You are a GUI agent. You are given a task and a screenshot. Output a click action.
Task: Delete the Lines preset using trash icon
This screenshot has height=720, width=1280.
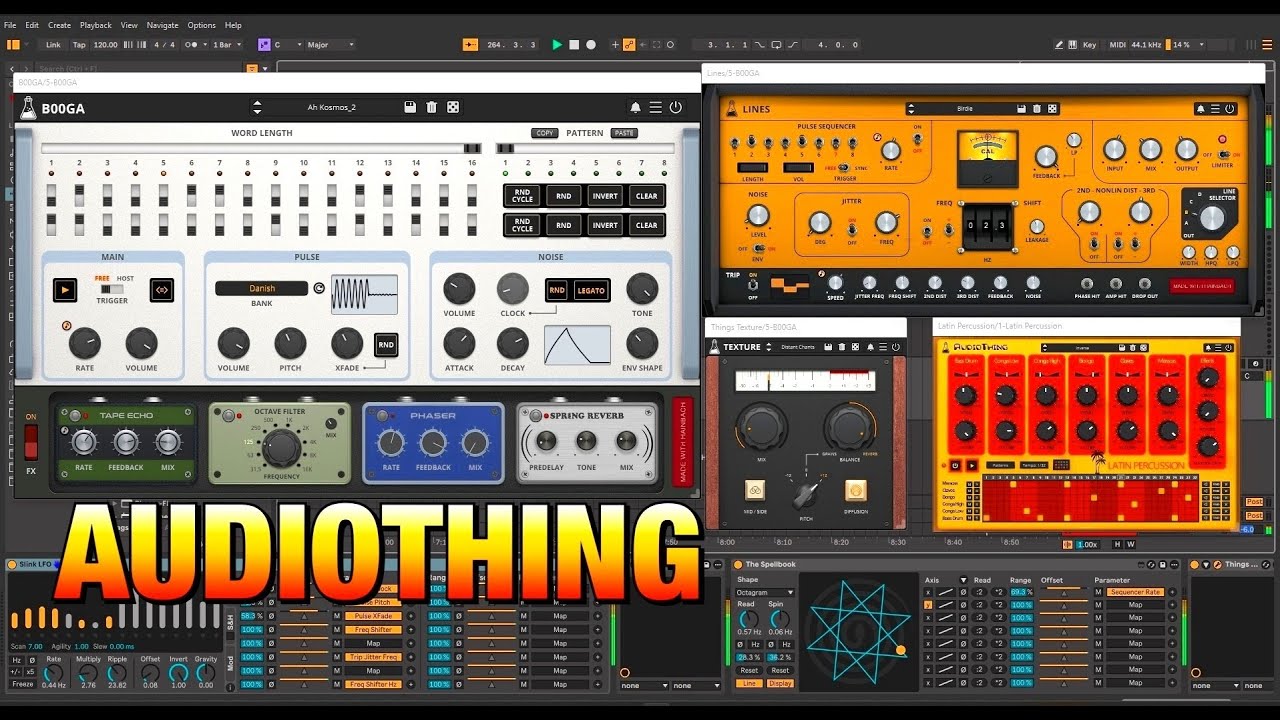coord(1037,109)
